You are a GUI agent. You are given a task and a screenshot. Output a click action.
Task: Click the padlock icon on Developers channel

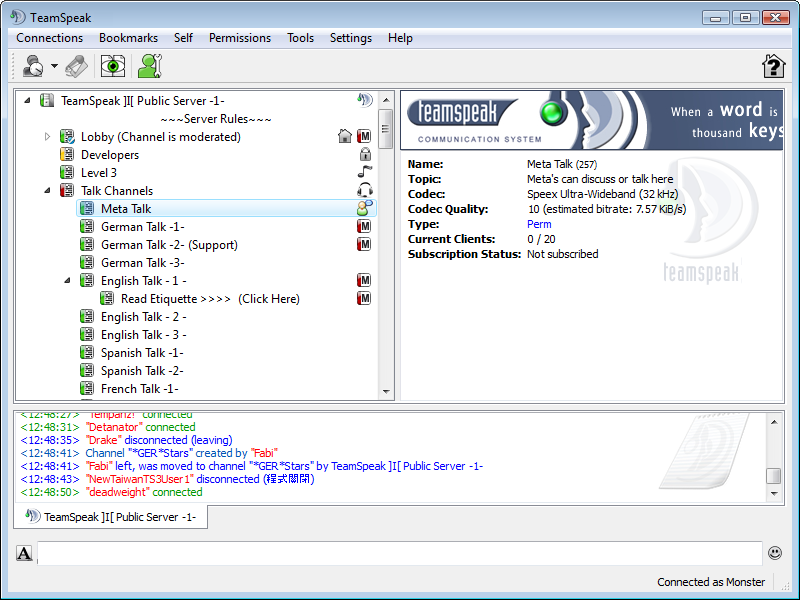[365, 154]
